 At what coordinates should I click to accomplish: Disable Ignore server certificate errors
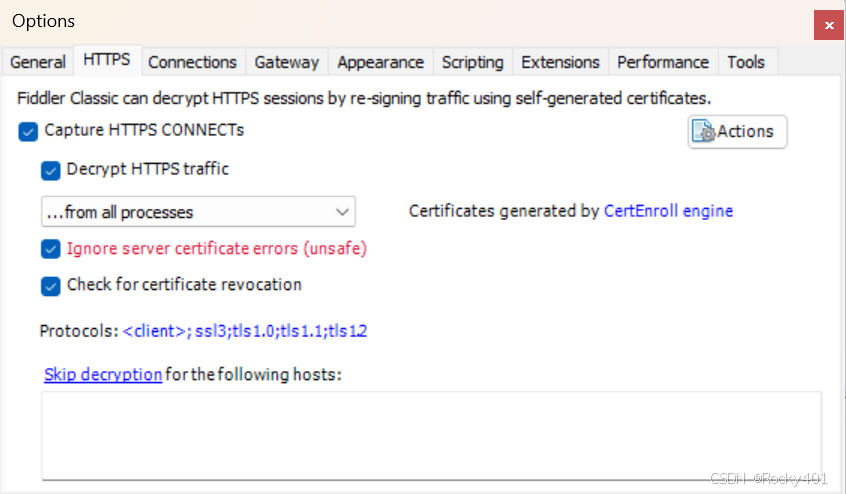tap(51, 249)
